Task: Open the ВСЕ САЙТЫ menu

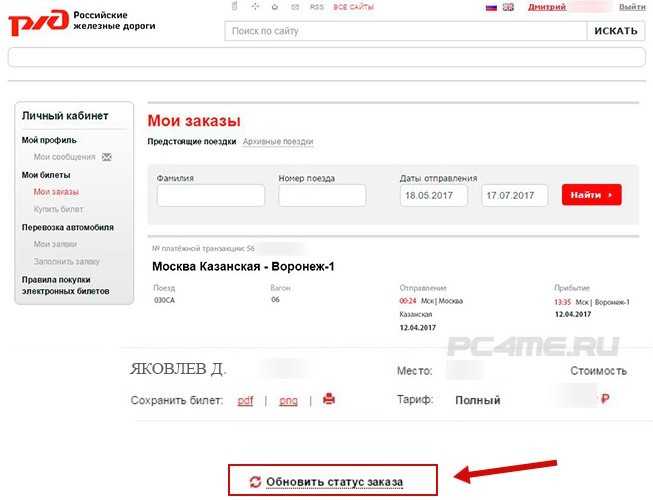Action: [353, 7]
